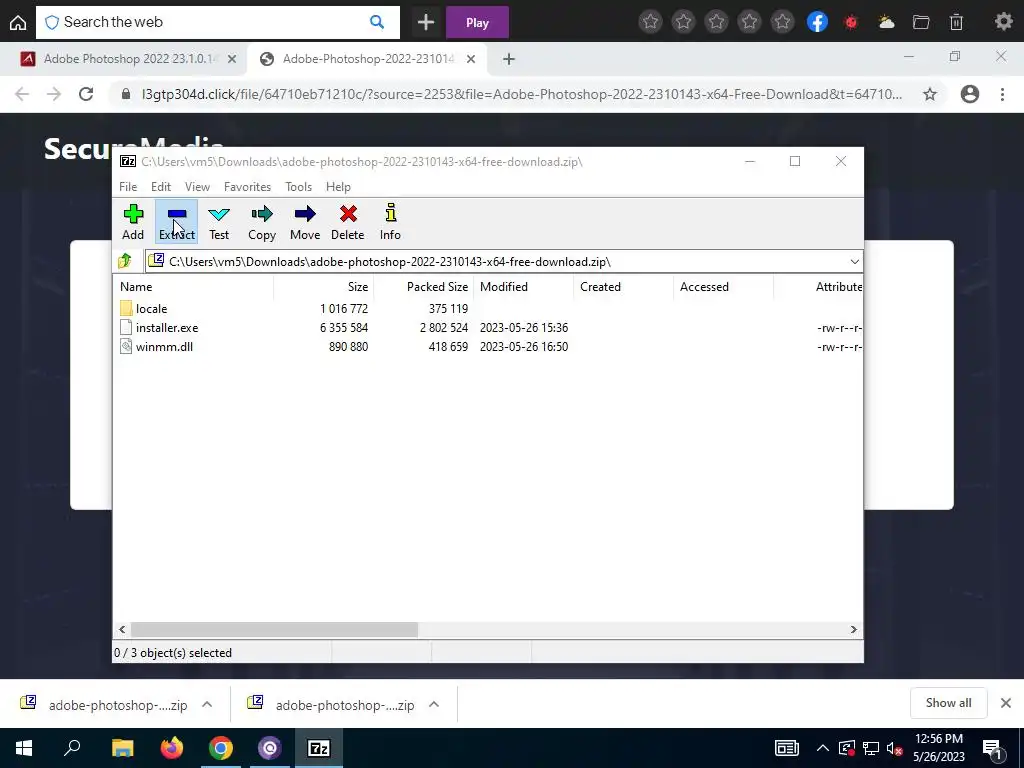The image size is (1024, 768).
Task: Run Test on the archive
Action: pos(219,222)
